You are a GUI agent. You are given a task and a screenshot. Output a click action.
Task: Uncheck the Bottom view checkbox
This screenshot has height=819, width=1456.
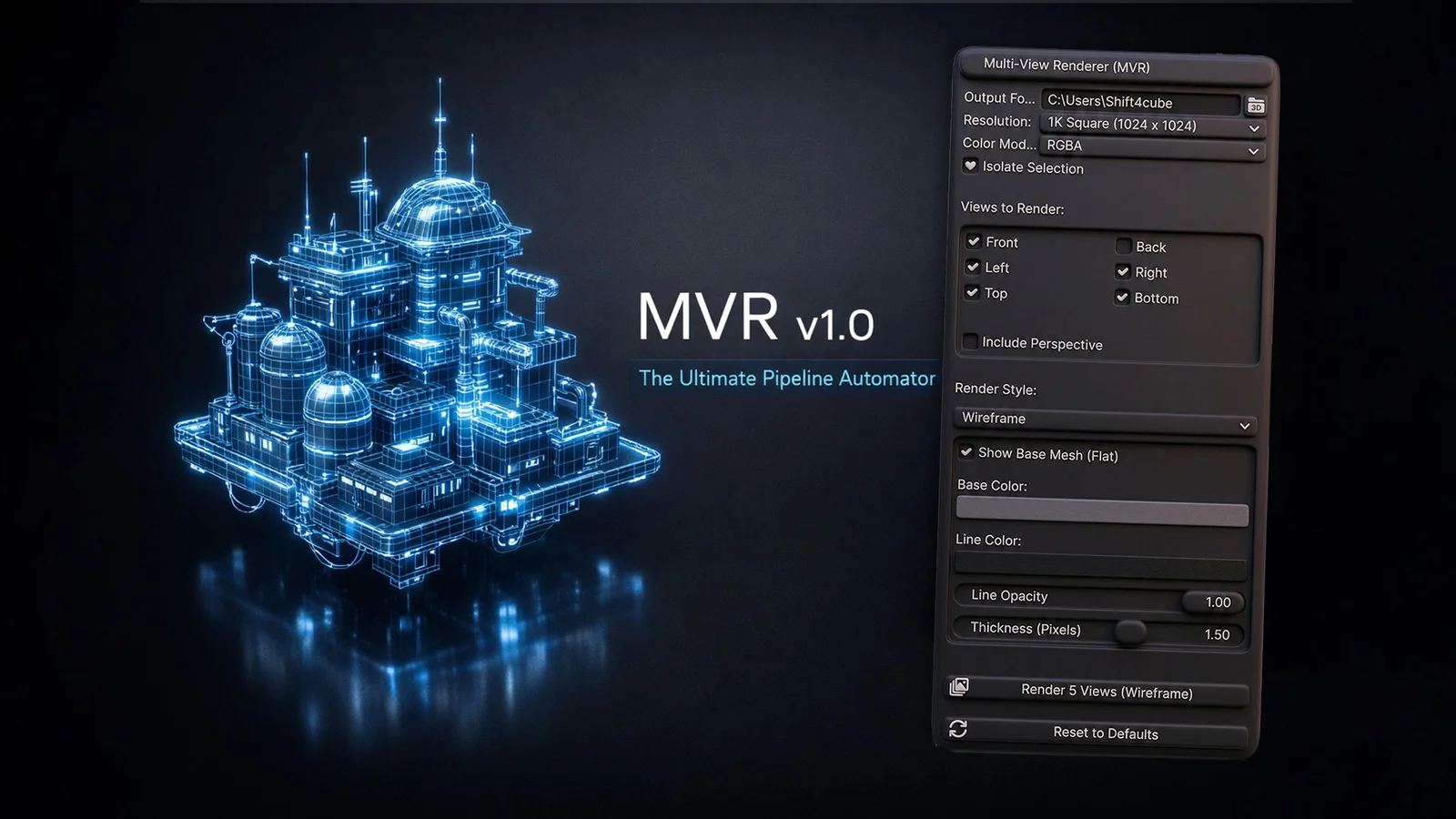click(1122, 297)
